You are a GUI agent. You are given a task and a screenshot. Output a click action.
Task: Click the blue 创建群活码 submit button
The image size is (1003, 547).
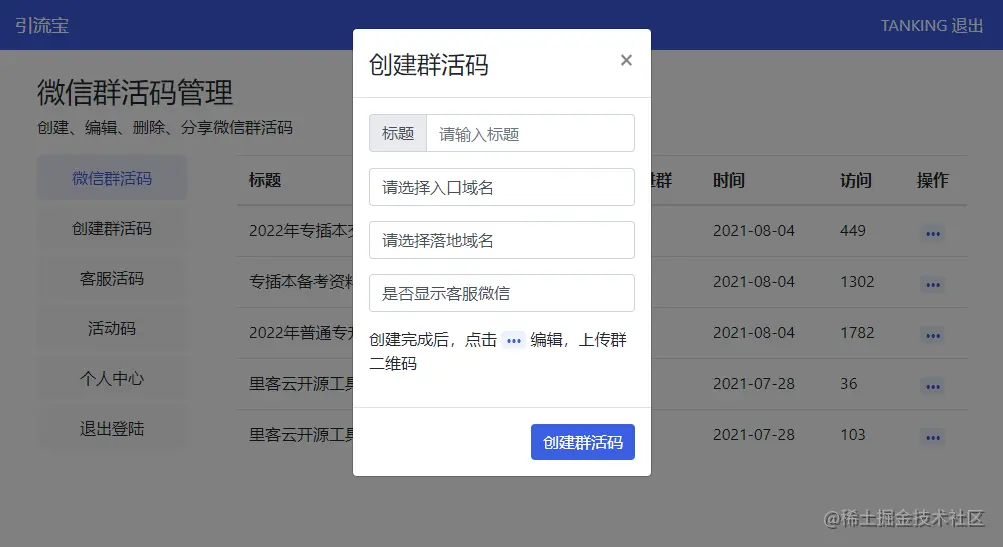[583, 442]
